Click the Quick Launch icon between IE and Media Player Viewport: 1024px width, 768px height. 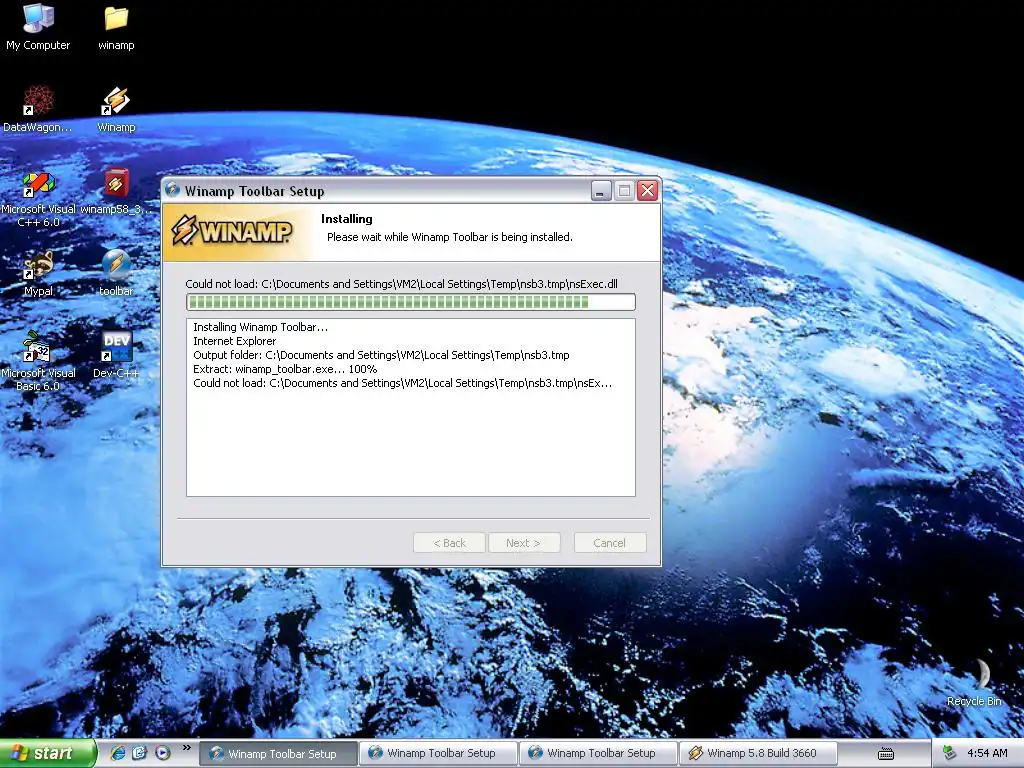140,753
